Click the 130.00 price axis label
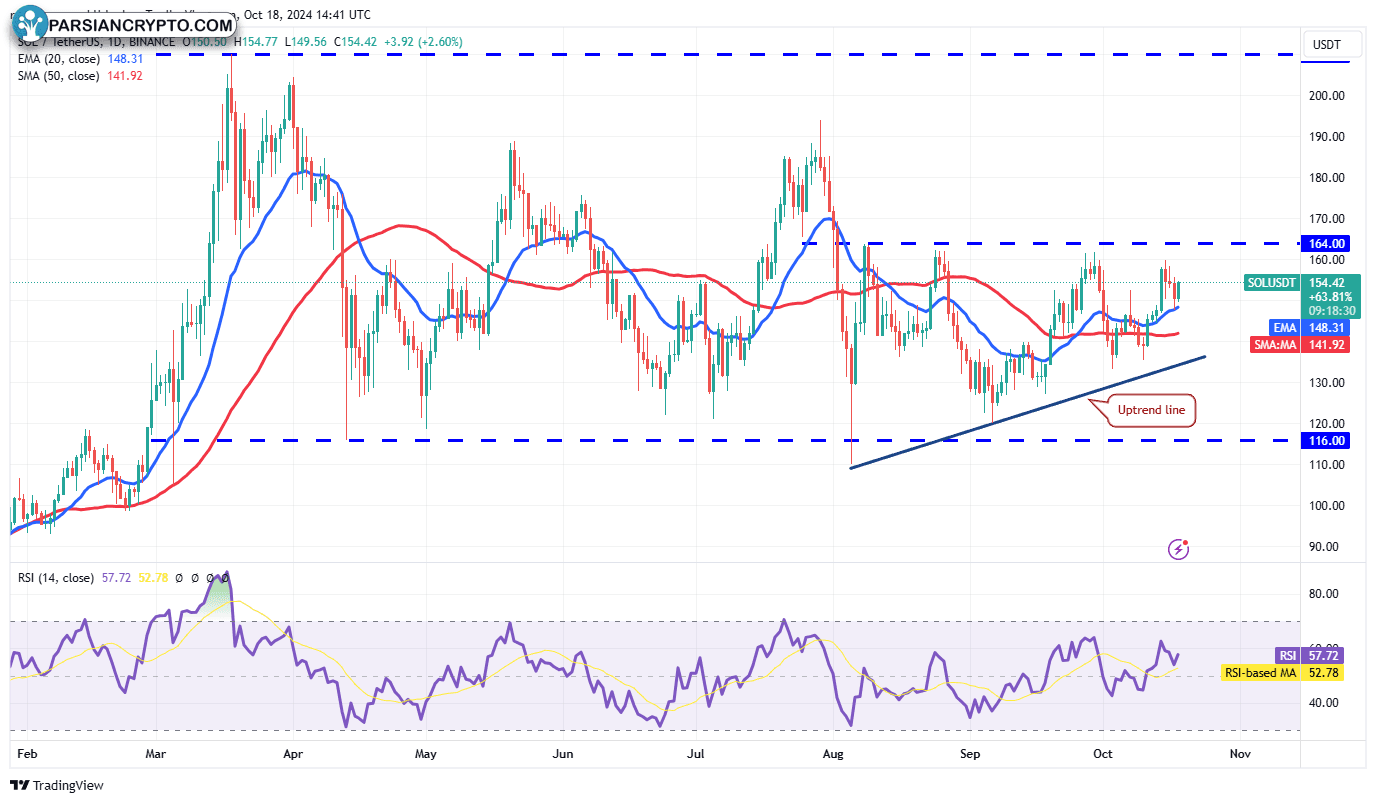Viewport: 1376px width, 803px height. click(x=1325, y=383)
